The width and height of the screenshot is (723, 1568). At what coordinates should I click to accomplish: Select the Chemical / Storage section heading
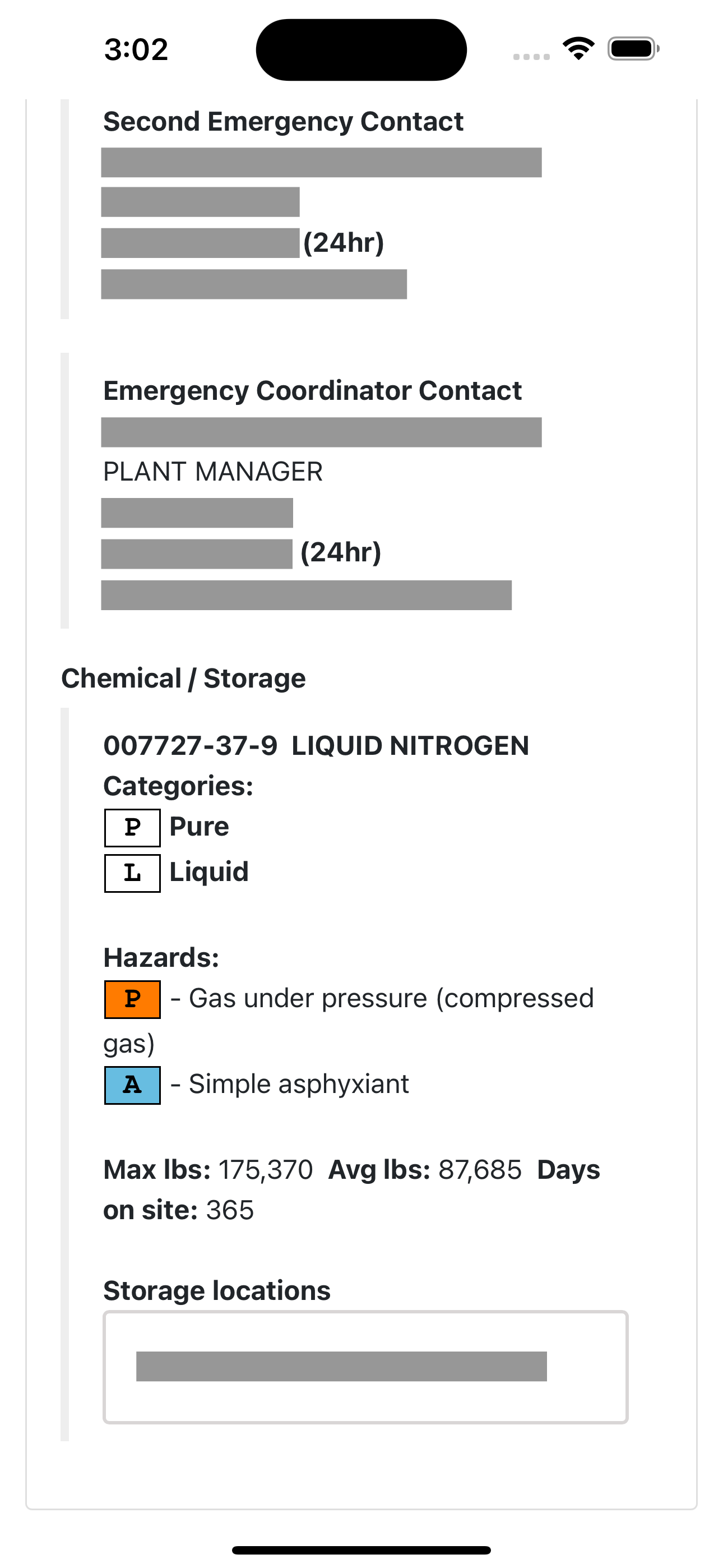click(x=183, y=678)
